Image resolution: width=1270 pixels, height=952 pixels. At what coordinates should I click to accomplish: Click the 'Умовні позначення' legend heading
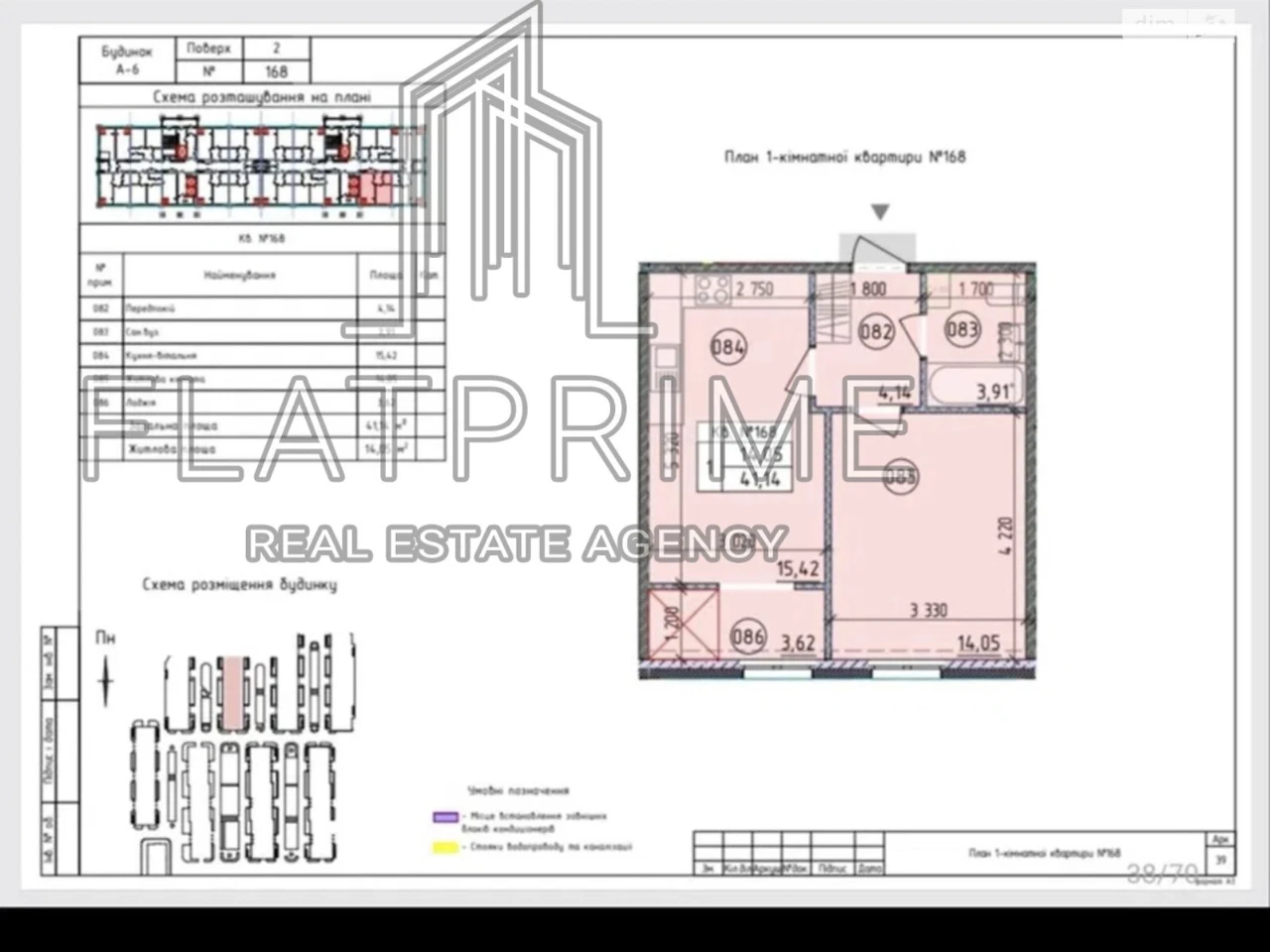518,790
